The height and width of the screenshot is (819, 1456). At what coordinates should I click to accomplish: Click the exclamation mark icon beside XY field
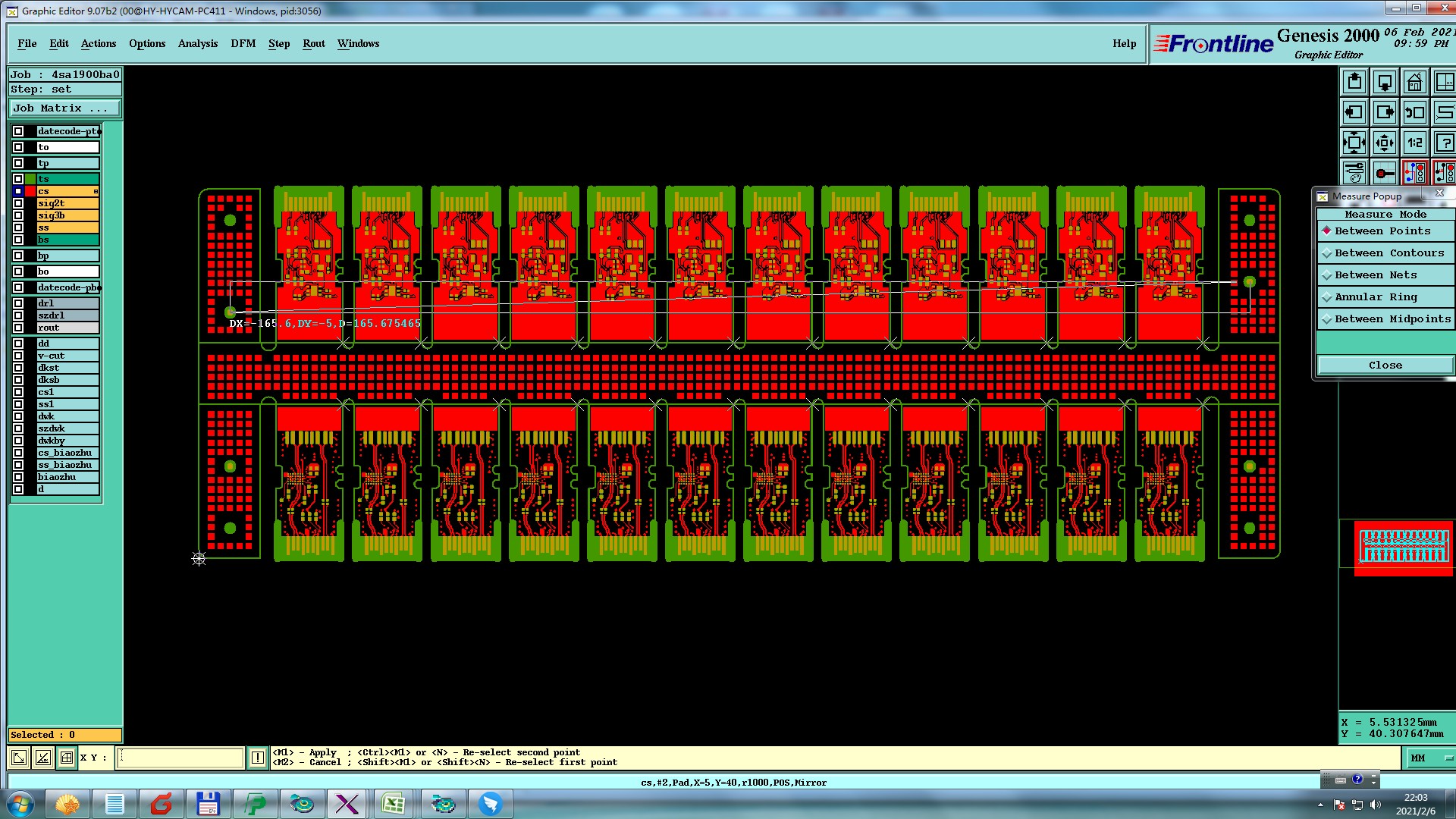tap(258, 758)
